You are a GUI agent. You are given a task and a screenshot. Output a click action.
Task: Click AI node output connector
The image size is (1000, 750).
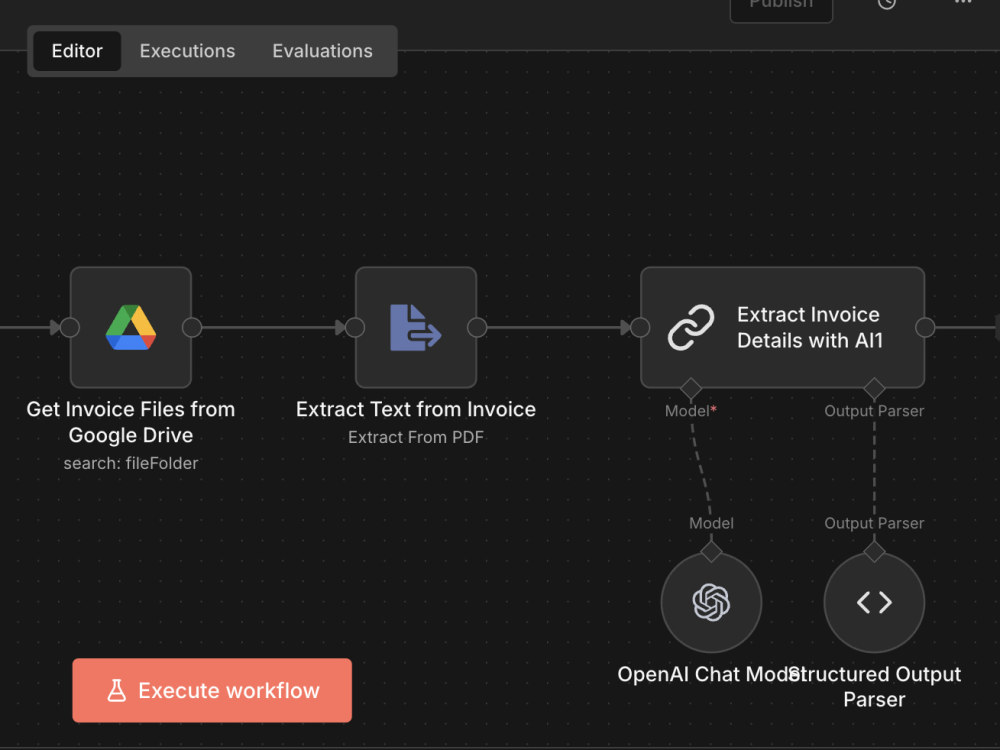click(x=925, y=328)
